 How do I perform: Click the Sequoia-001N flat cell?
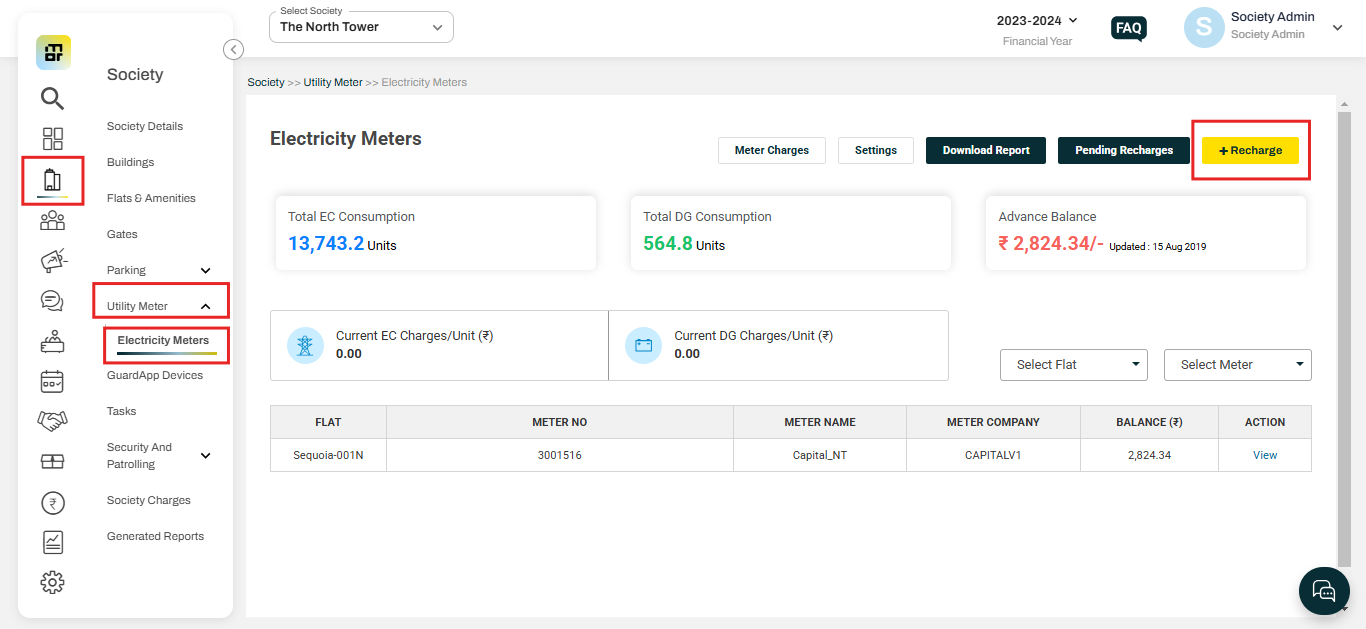[328, 455]
